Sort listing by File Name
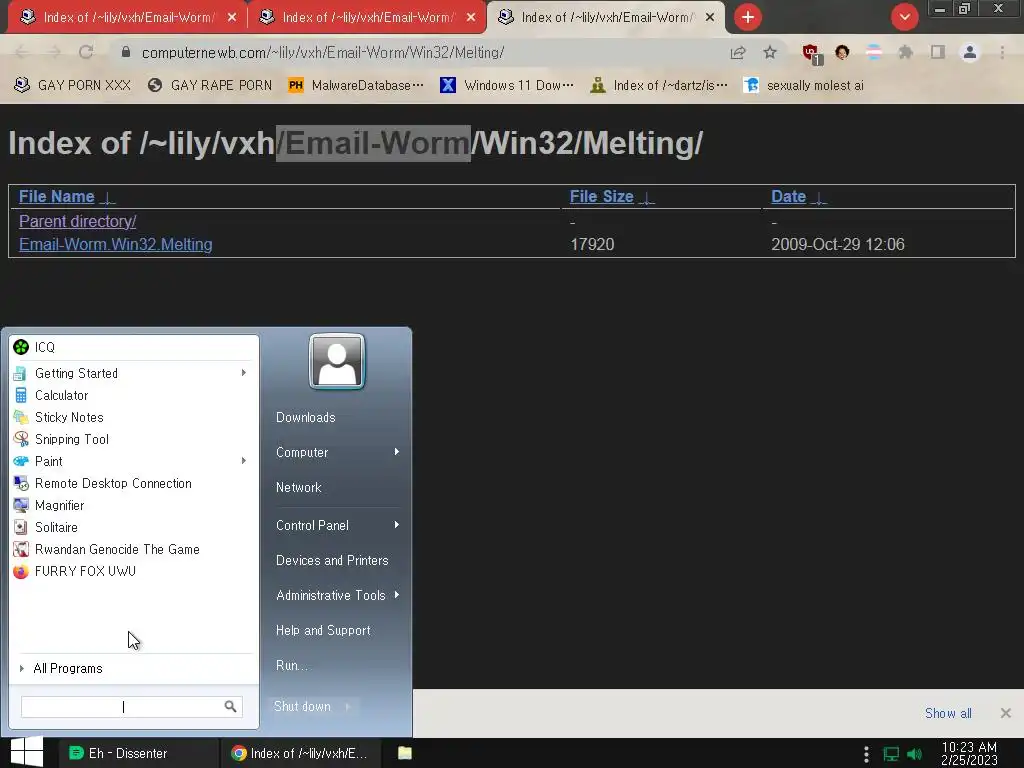This screenshot has height=768, width=1024. 57,197
